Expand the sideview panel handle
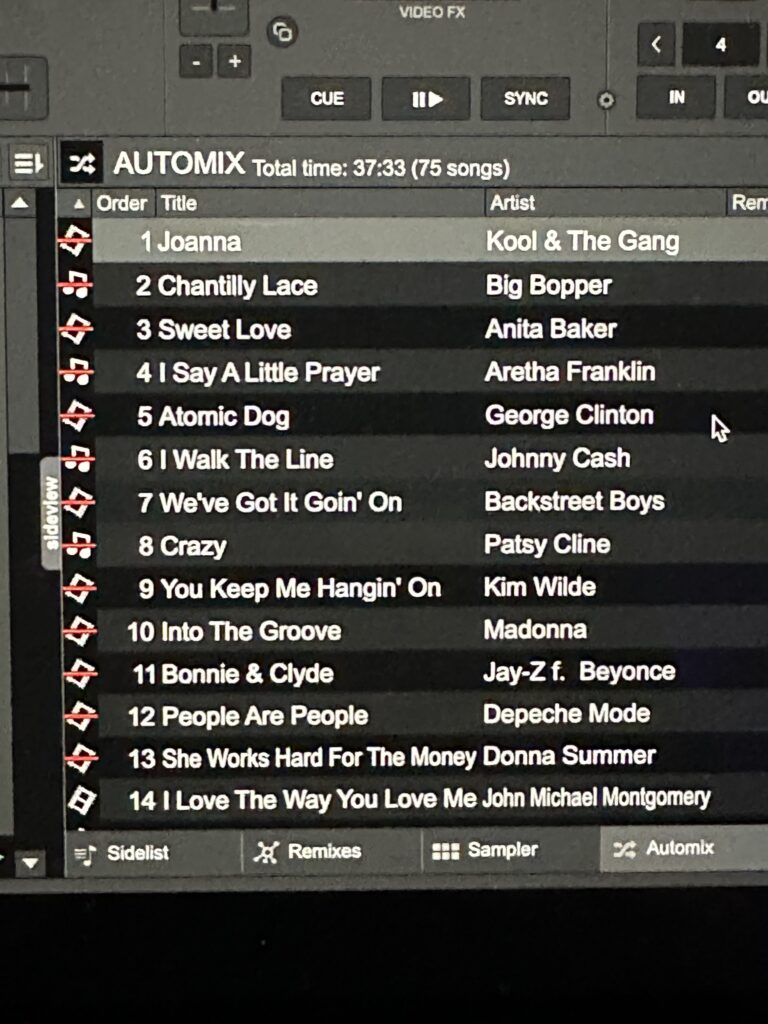 click(x=50, y=513)
